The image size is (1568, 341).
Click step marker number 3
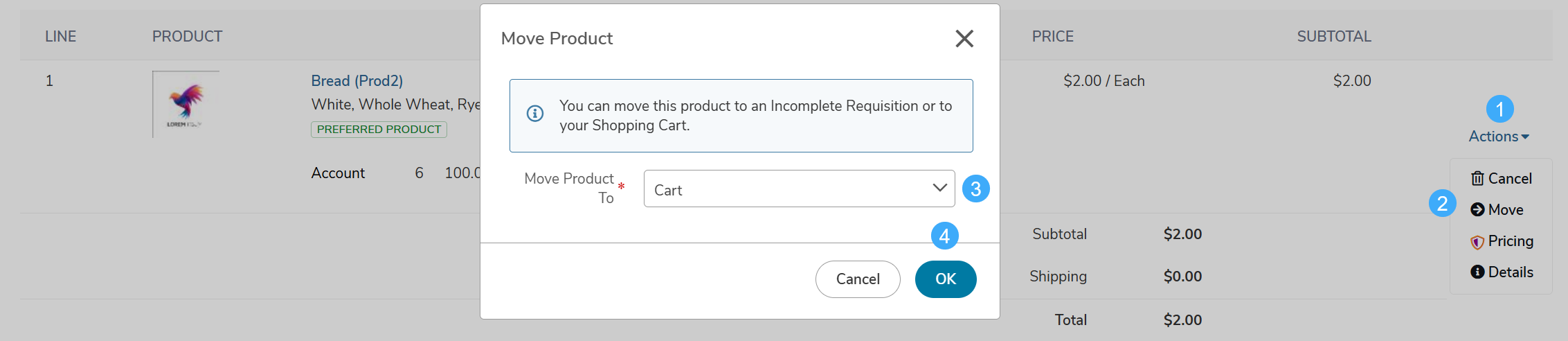click(975, 189)
